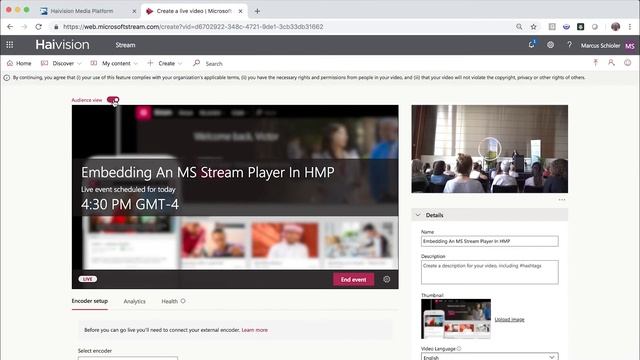Open the app launcher waffle icon

point(10,45)
